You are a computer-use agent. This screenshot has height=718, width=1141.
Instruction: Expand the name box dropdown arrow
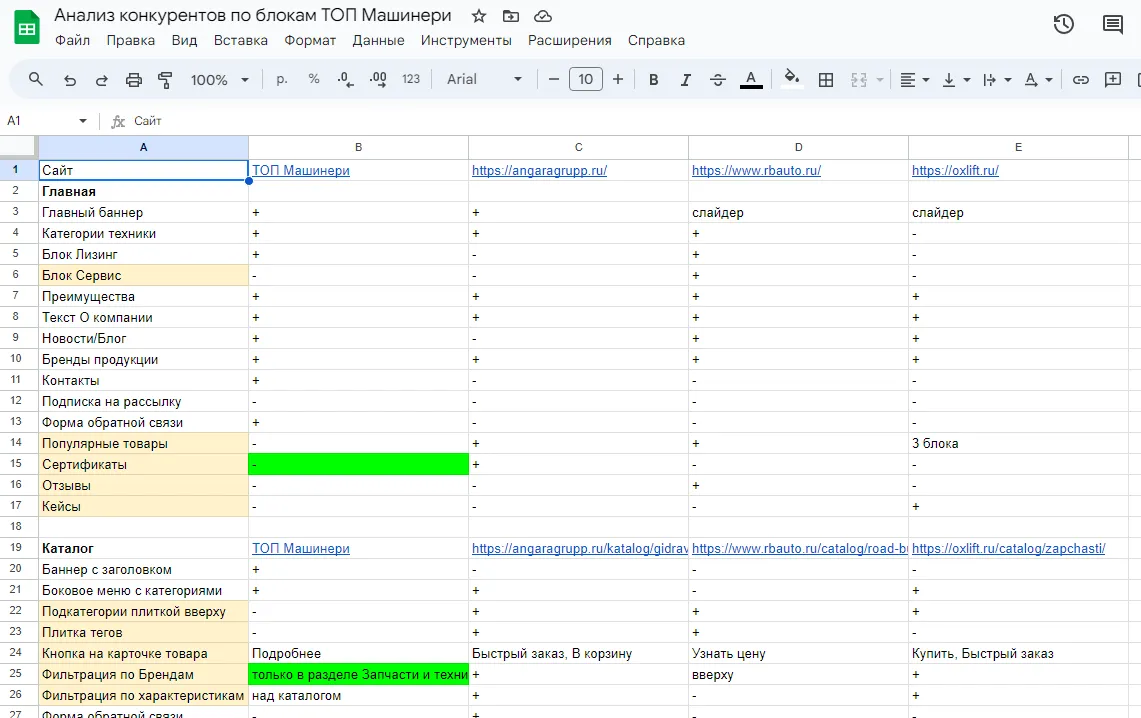[x=83, y=121]
